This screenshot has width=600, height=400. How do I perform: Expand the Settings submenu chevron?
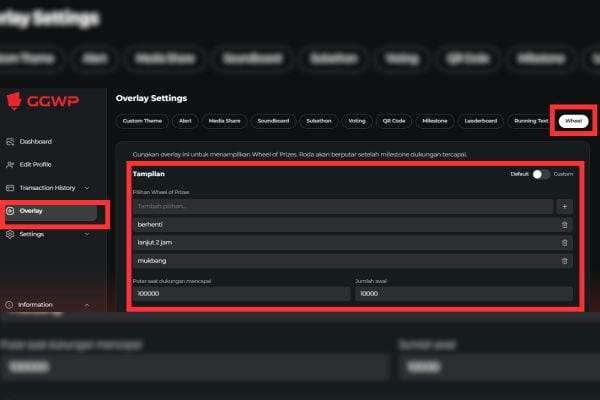[x=87, y=234]
